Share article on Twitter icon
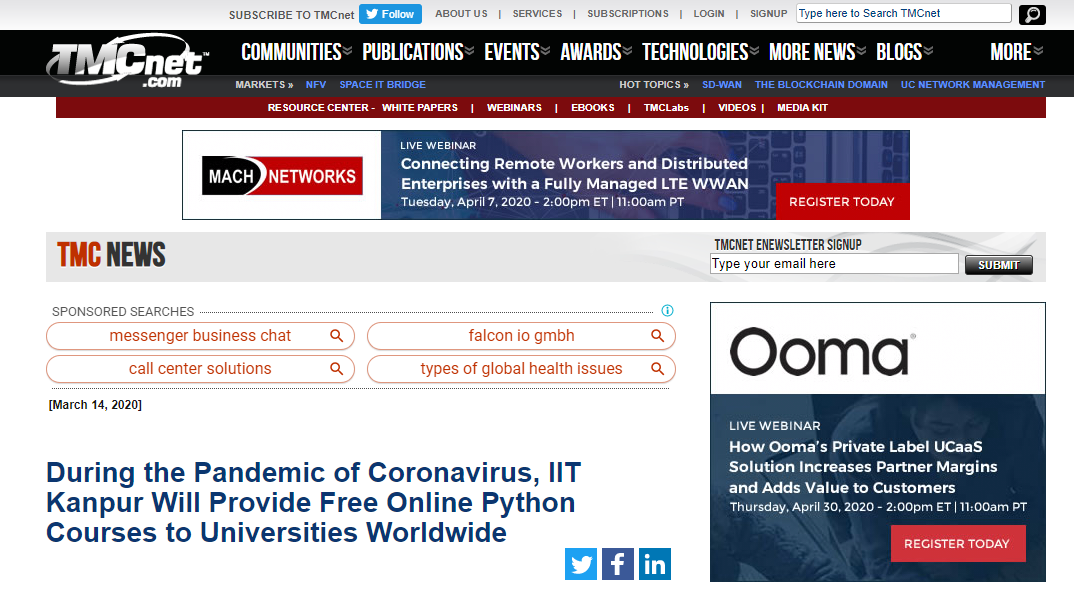 click(581, 564)
